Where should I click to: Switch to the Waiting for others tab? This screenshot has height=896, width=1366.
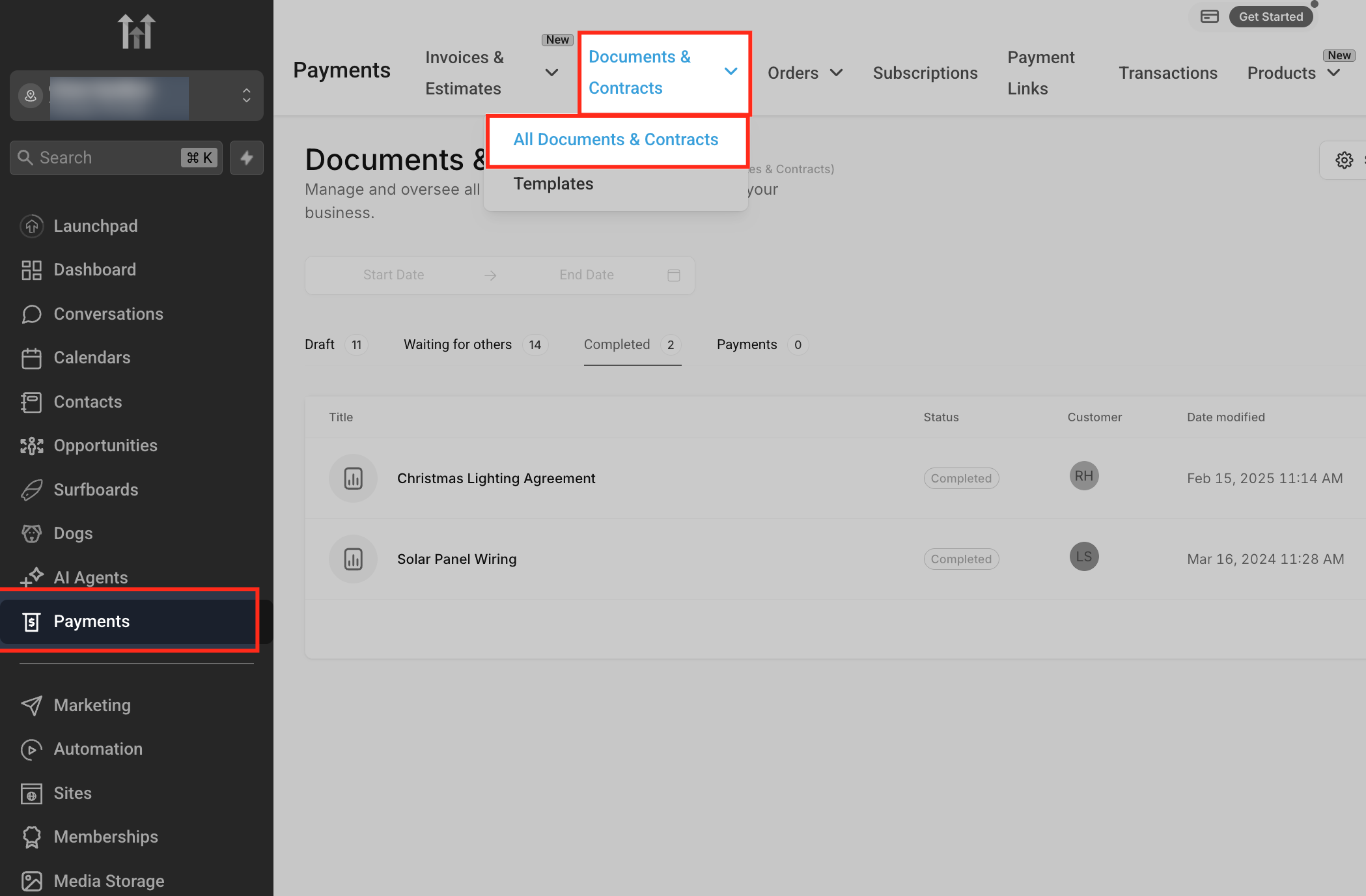457,344
